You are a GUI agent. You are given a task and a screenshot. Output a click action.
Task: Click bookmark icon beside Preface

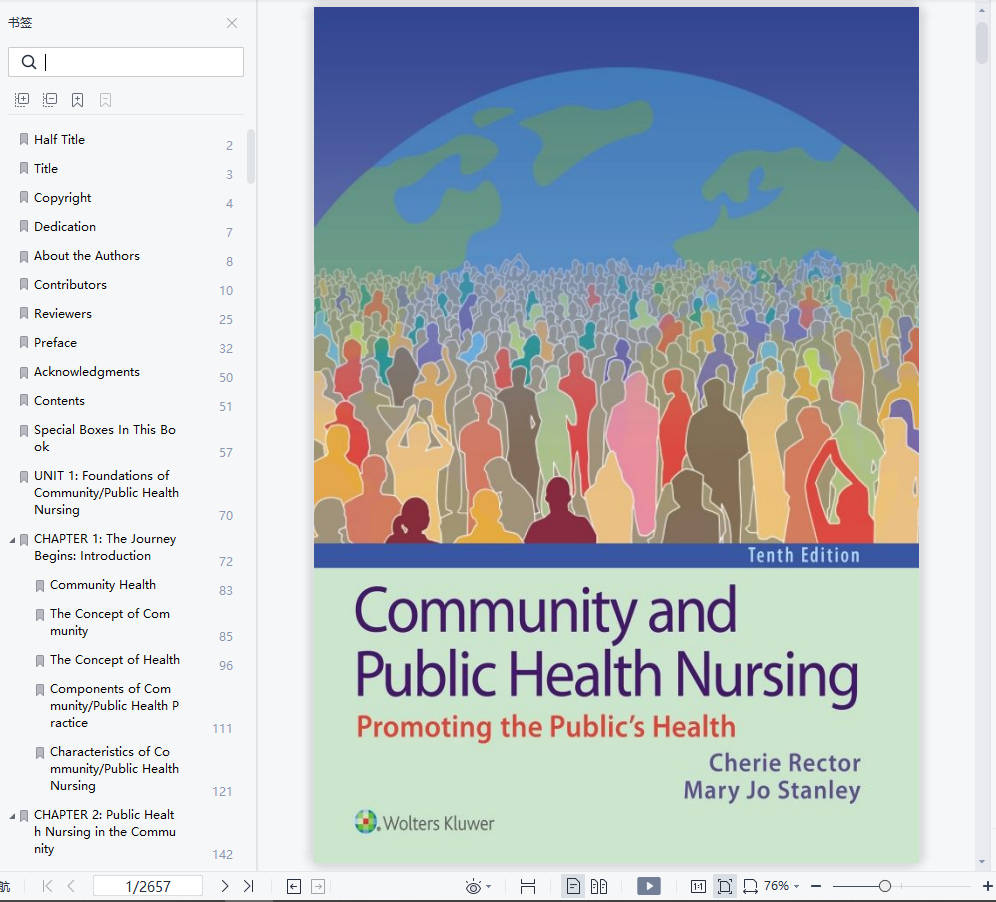point(24,342)
